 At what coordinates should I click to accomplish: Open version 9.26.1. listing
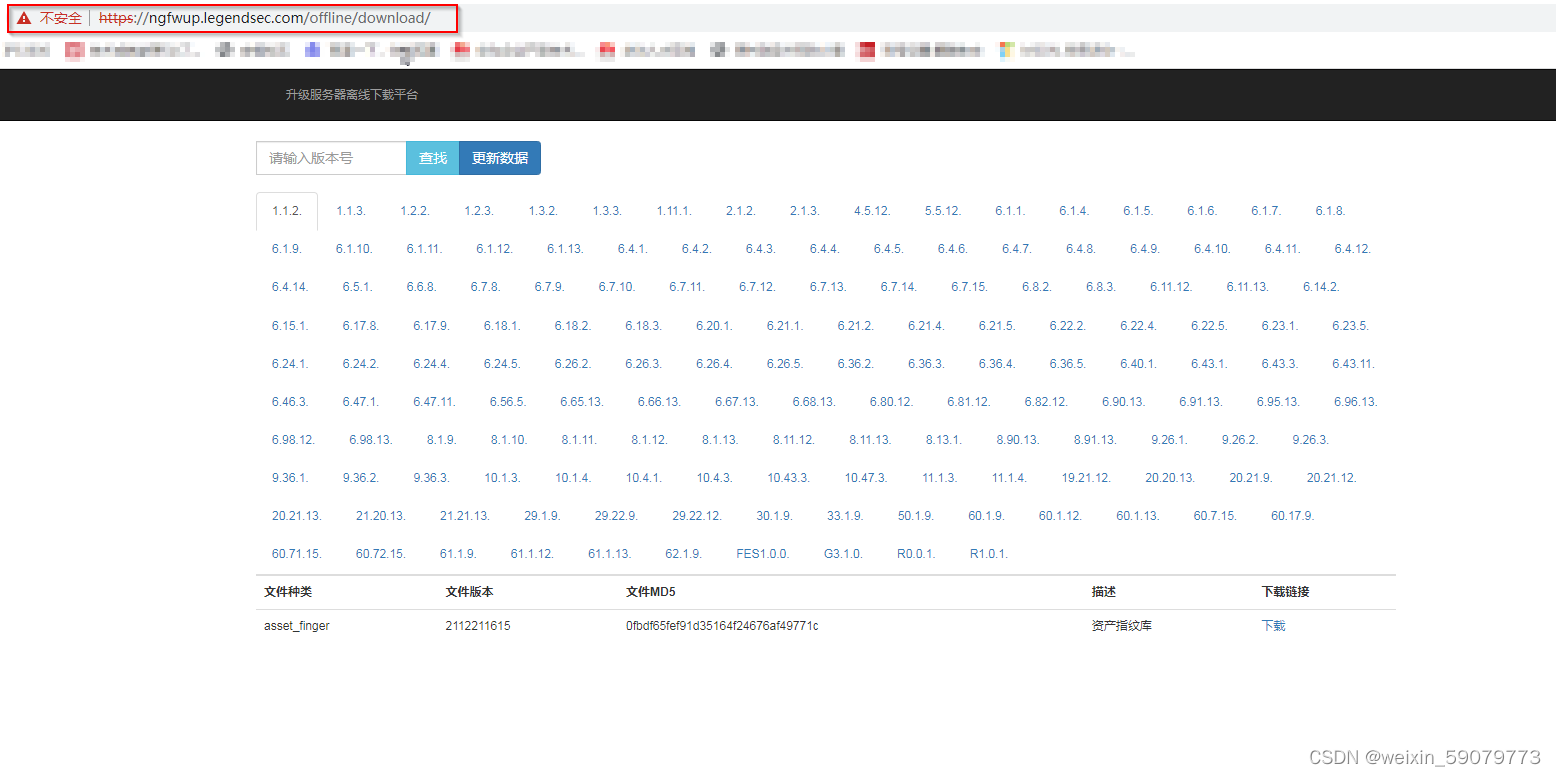click(x=1170, y=439)
